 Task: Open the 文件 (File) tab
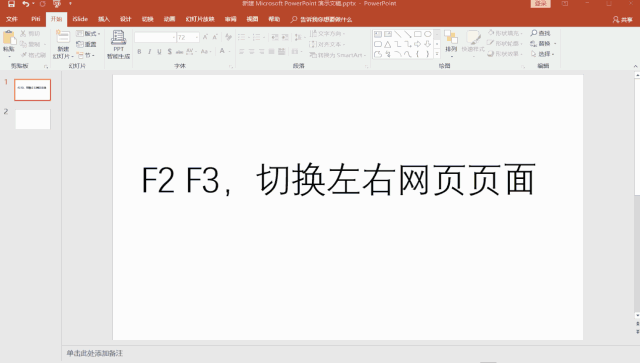12,19
